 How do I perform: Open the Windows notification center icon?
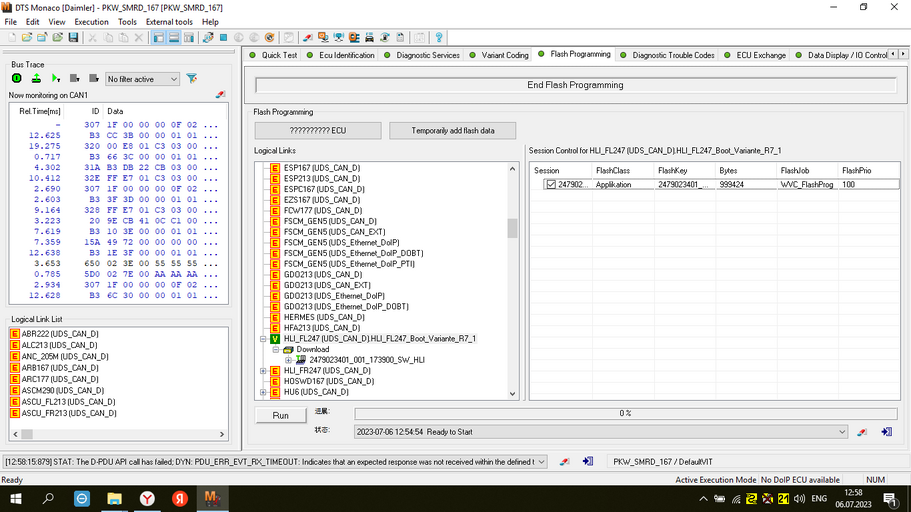890,499
